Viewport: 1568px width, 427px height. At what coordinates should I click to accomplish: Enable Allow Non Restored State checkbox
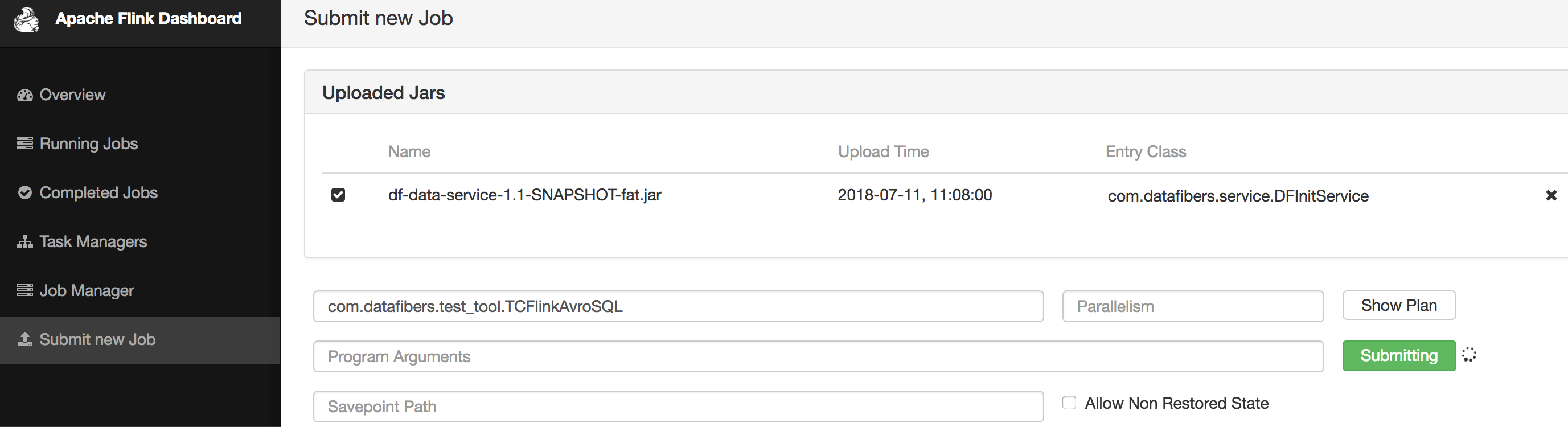pyautogui.click(x=1069, y=403)
